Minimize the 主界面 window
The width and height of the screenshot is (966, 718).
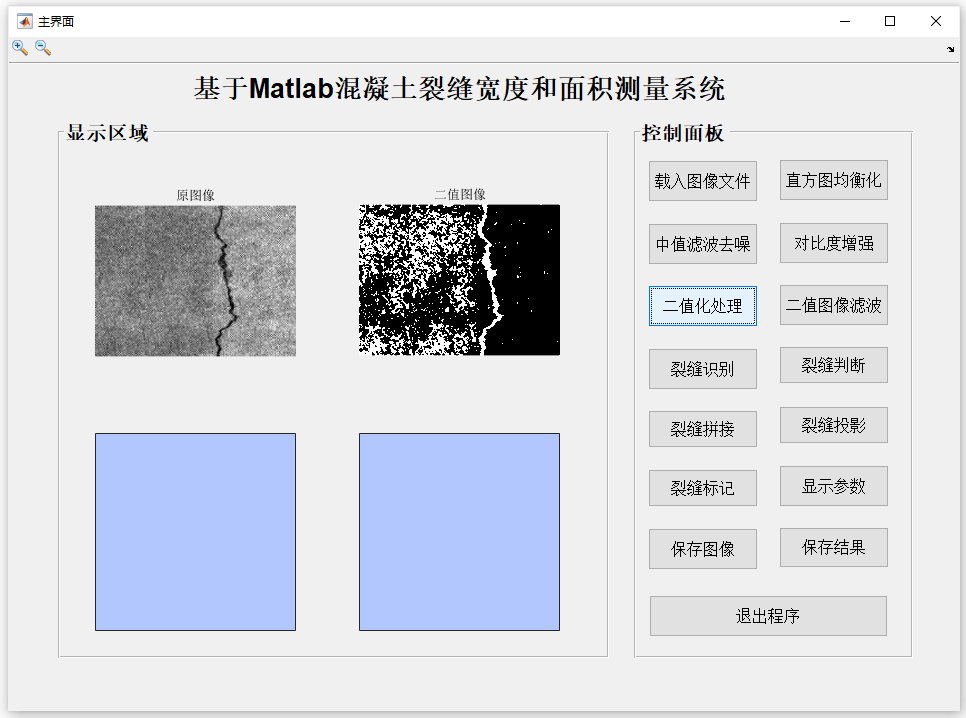click(x=845, y=22)
